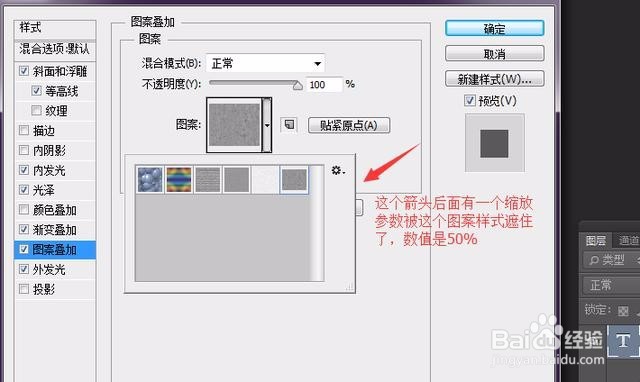640x382 pixels.
Task: Click the current pattern preview swatch
Action: coord(234,125)
